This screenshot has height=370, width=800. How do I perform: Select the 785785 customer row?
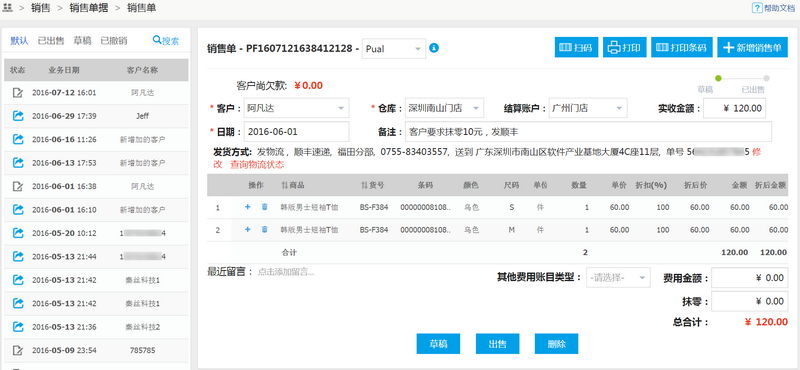point(96,351)
